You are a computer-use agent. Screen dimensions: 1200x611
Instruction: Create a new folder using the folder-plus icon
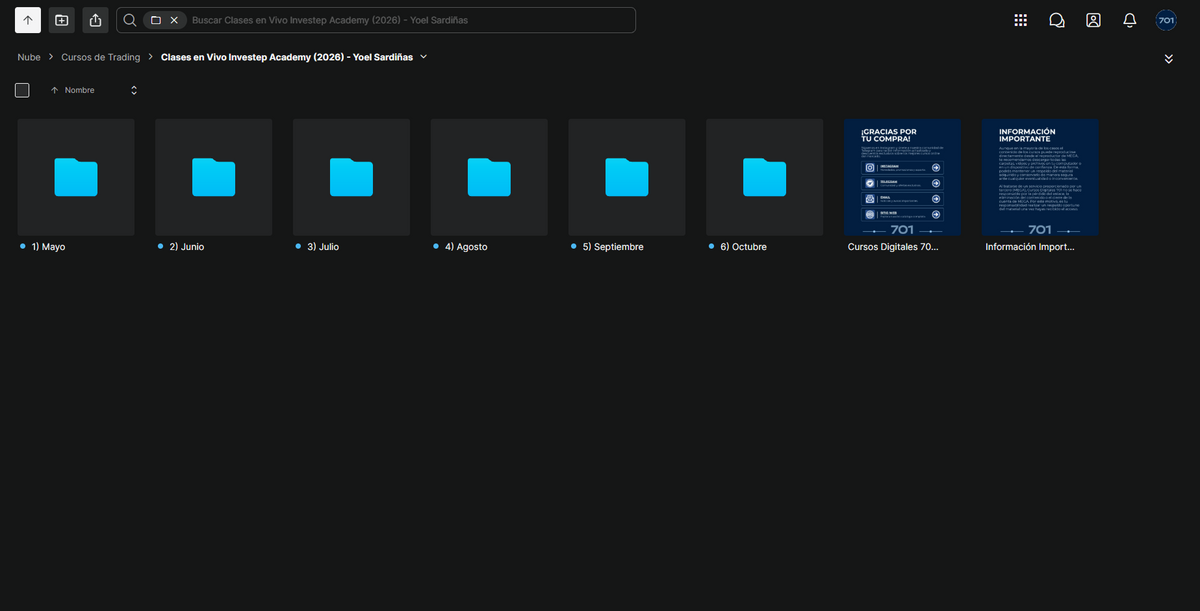click(62, 20)
